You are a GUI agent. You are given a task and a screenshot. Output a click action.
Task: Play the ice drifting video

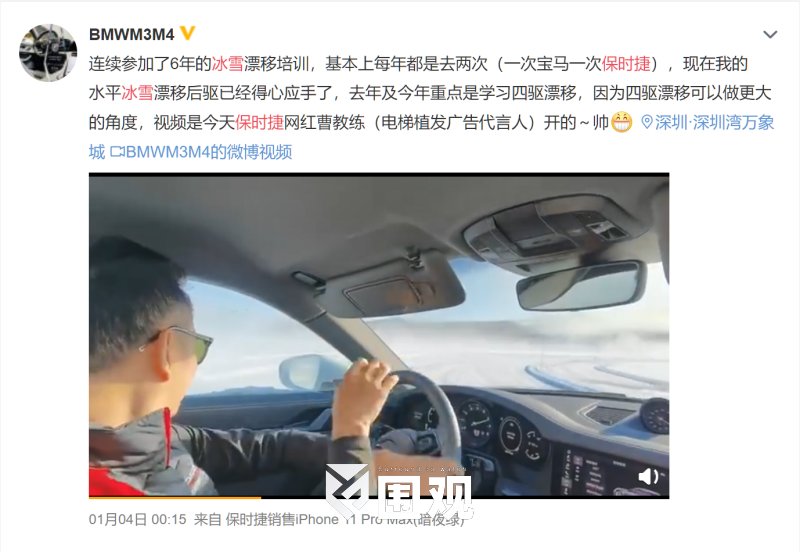tap(379, 336)
